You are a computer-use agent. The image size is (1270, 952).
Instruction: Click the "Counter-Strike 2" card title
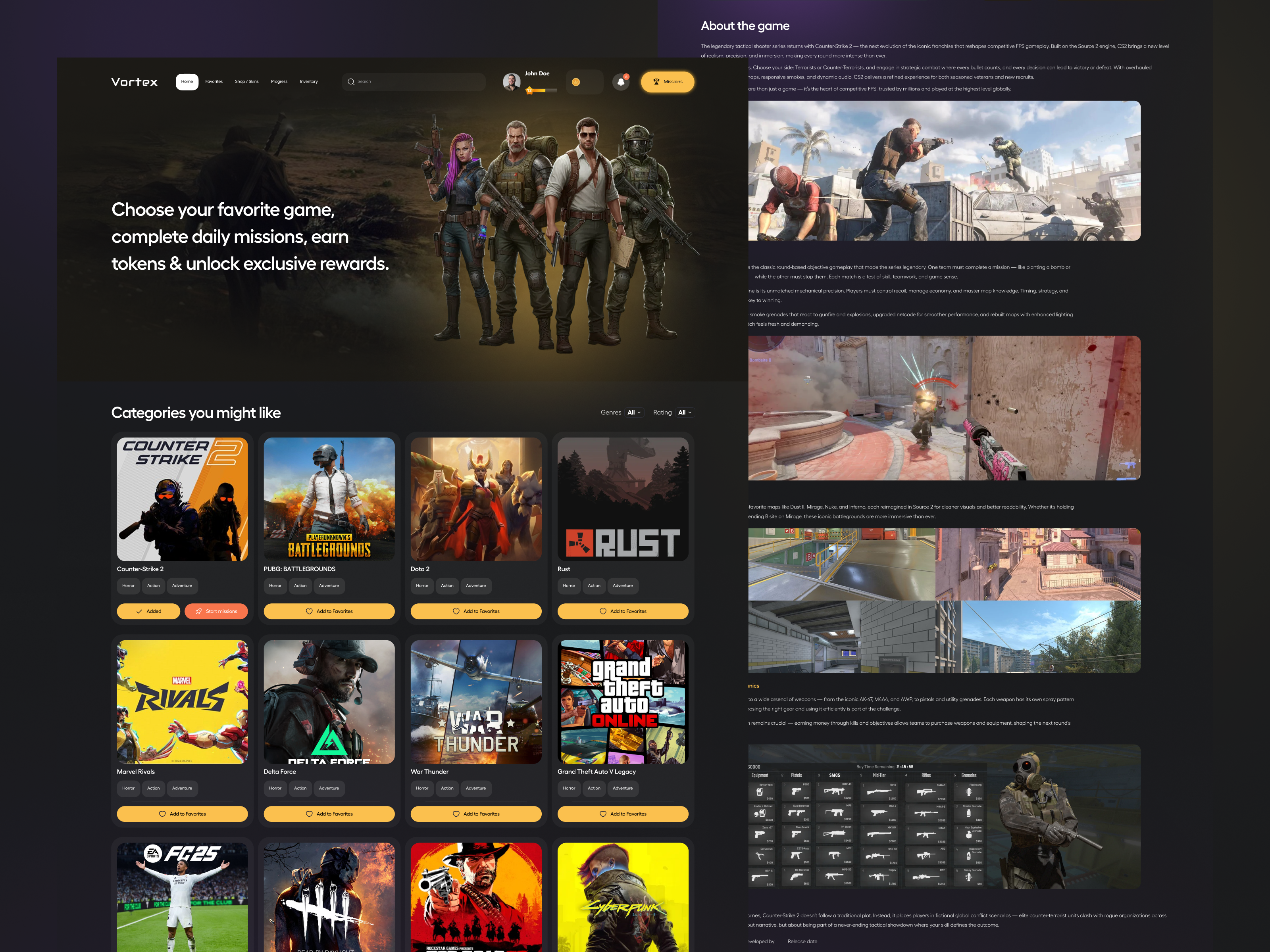click(140, 569)
